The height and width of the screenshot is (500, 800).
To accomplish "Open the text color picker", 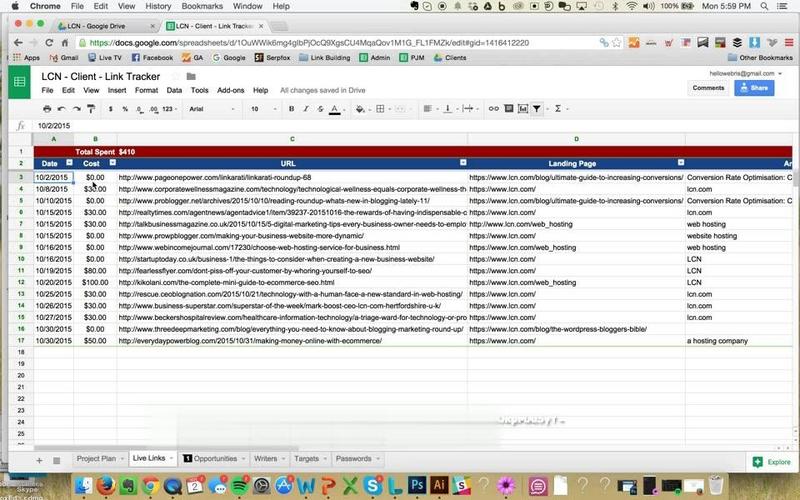I will coord(335,109).
